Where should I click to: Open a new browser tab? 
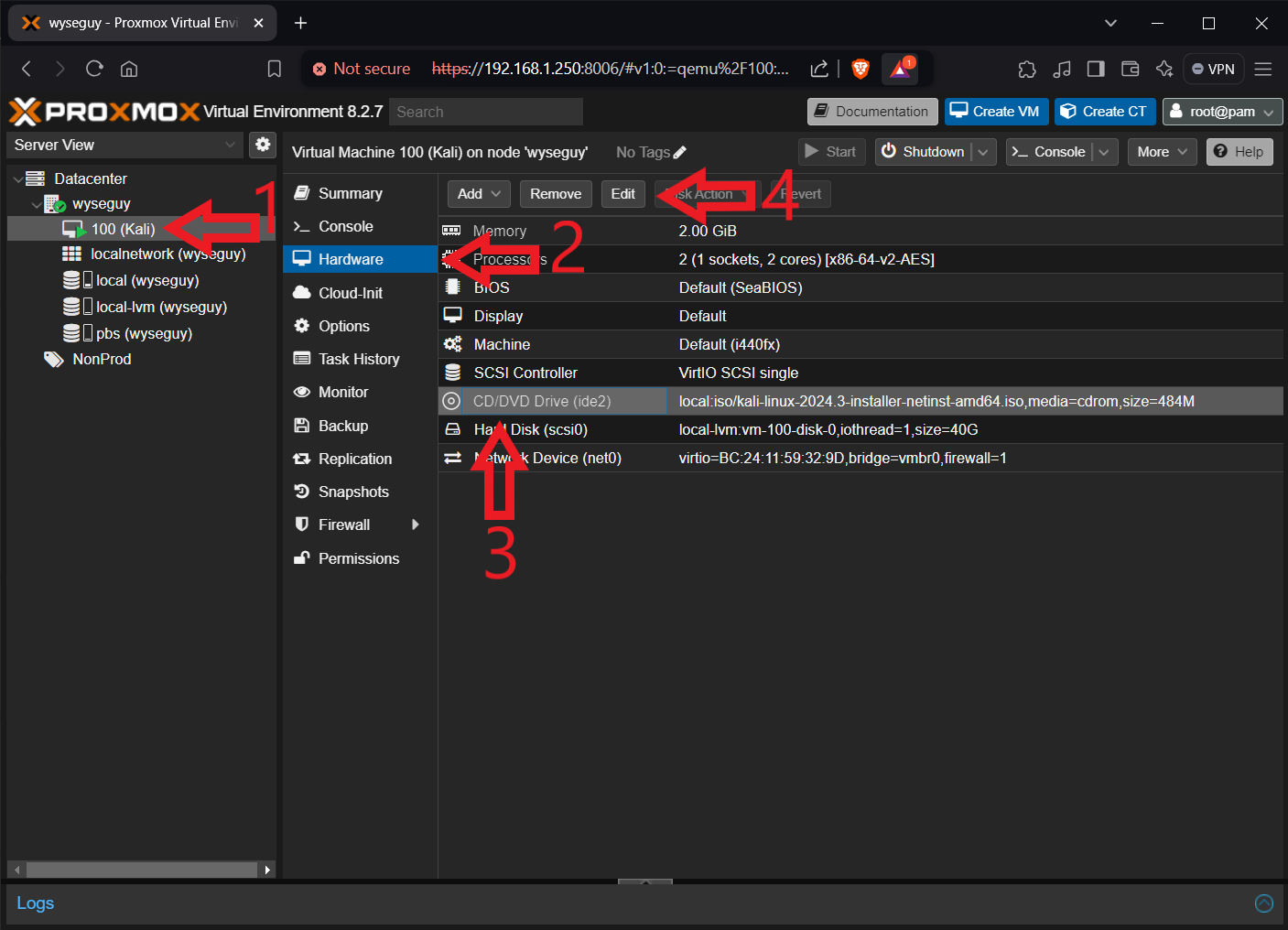coord(300,23)
